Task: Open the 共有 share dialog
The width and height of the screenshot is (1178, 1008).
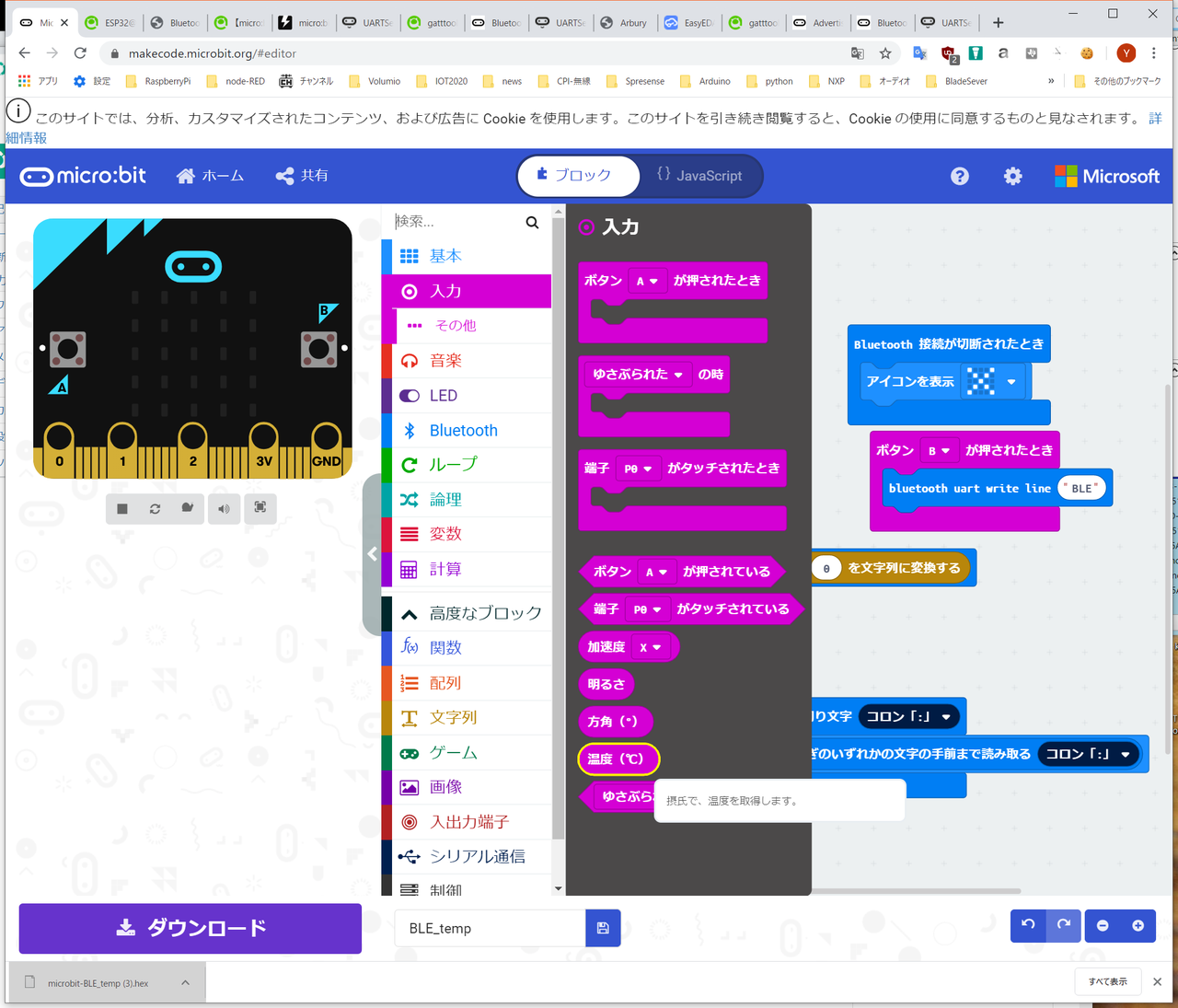Action: [301, 175]
